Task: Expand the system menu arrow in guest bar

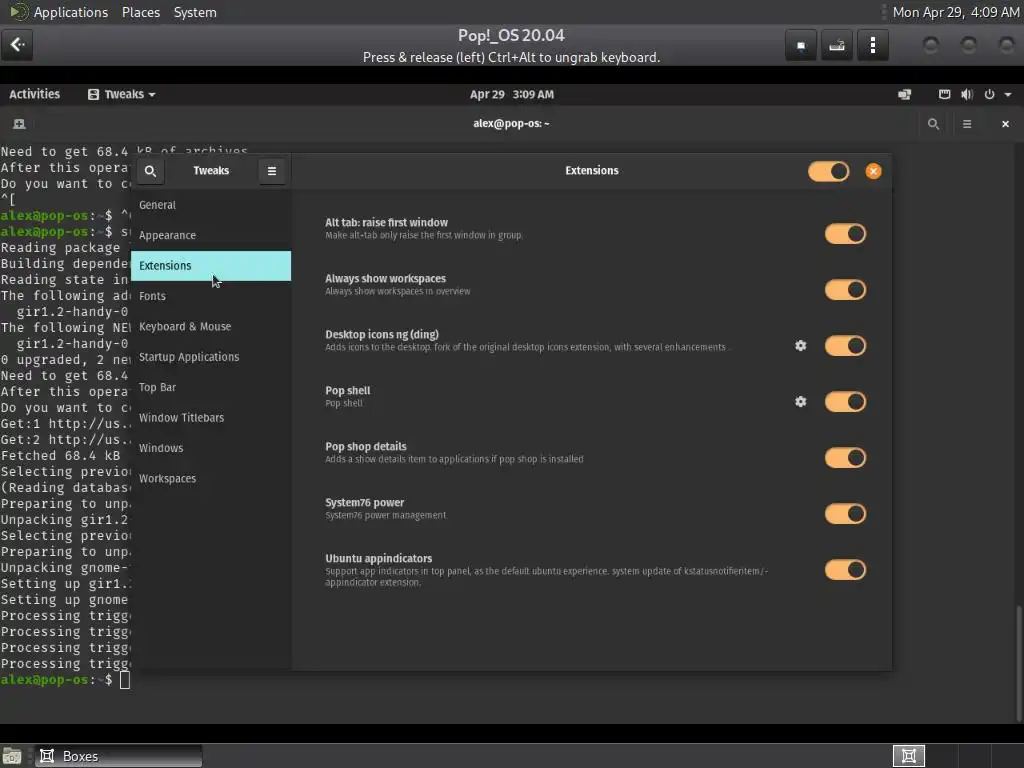Action: click(1008, 95)
